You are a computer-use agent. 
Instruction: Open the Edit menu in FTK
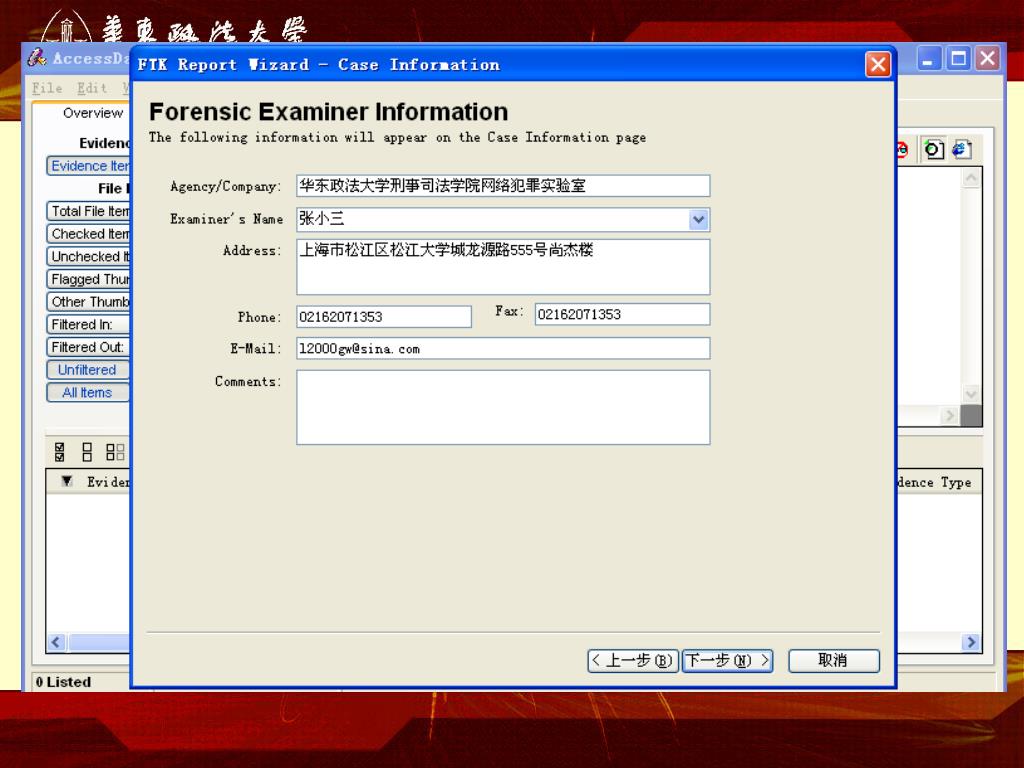click(x=92, y=88)
